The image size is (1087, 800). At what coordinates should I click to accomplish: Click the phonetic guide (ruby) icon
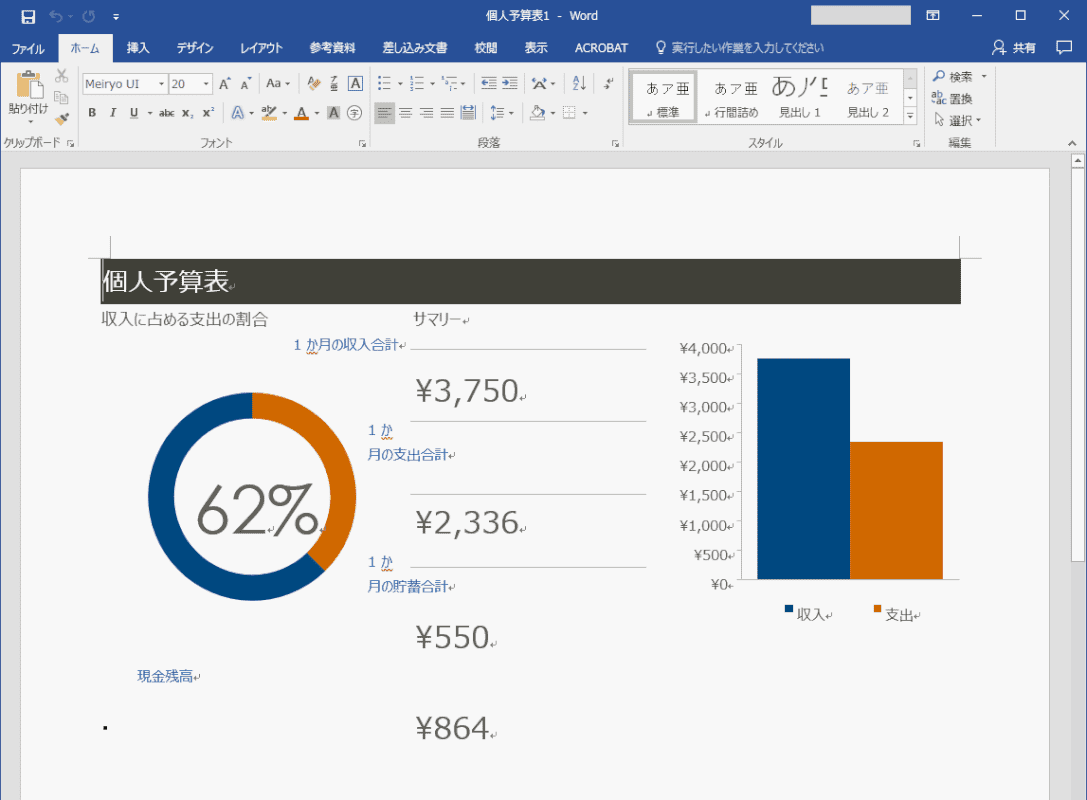[x=334, y=84]
